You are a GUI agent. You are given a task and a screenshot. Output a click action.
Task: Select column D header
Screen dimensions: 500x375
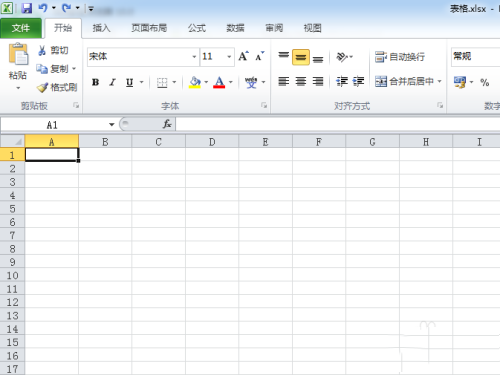[x=212, y=142]
